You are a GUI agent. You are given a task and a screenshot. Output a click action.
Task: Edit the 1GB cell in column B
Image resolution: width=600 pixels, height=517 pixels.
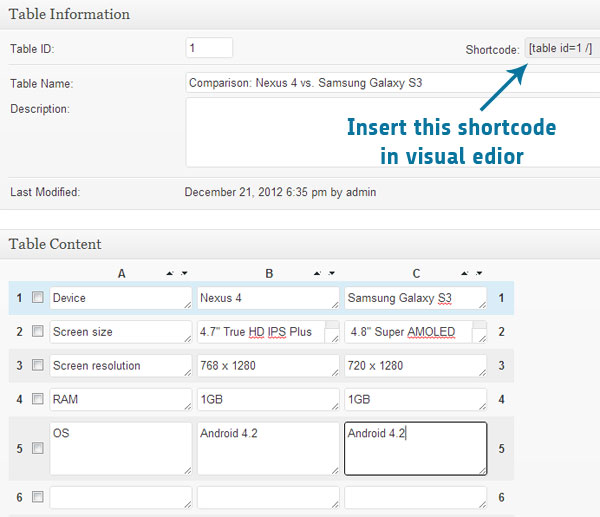coord(268,400)
